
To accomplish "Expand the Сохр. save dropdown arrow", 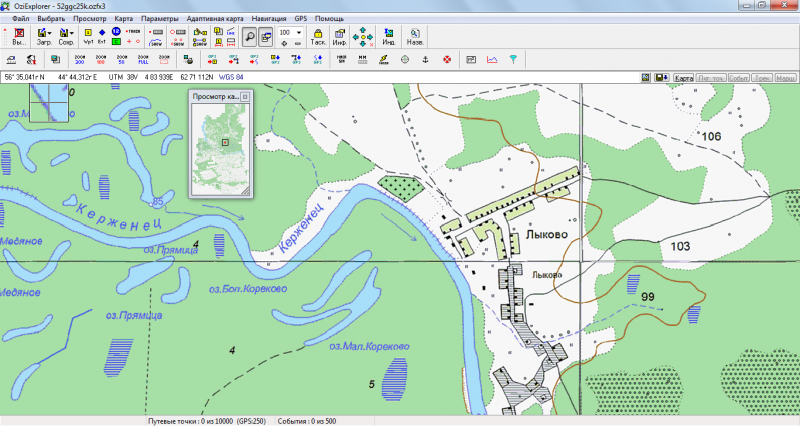I will pos(74,34).
